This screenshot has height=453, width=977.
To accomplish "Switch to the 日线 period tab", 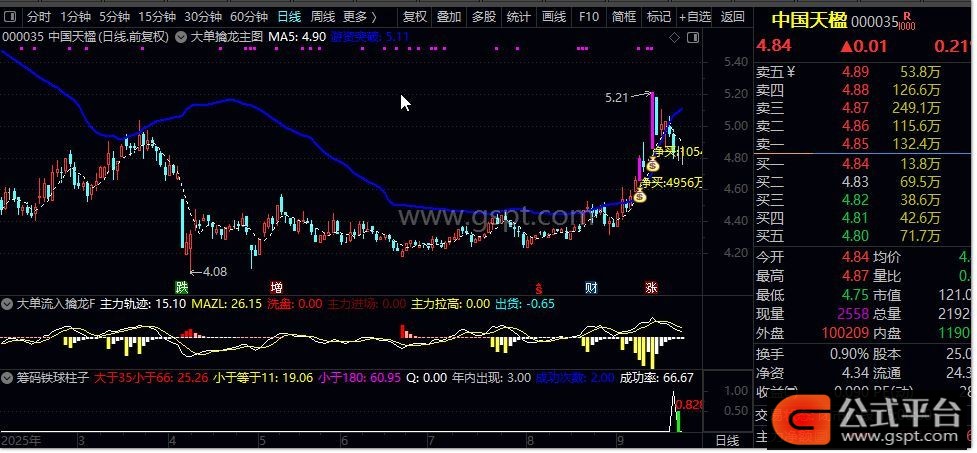I will tap(289, 17).
